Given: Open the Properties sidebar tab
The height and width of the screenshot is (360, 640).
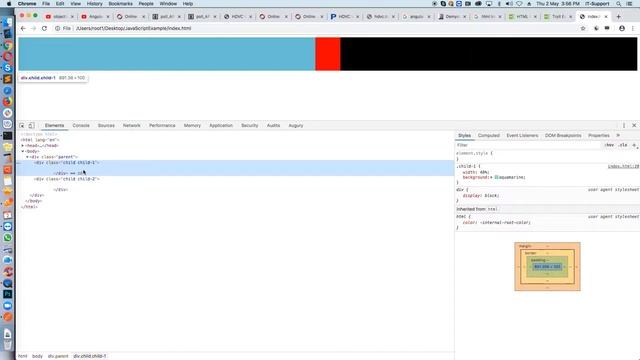Looking at the screenshot, I should [599, 136].
